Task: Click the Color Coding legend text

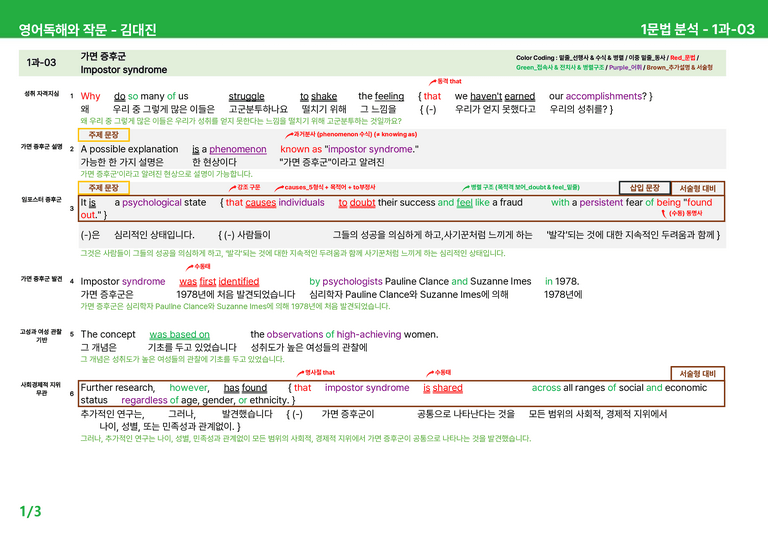Action: pos(614,63)
